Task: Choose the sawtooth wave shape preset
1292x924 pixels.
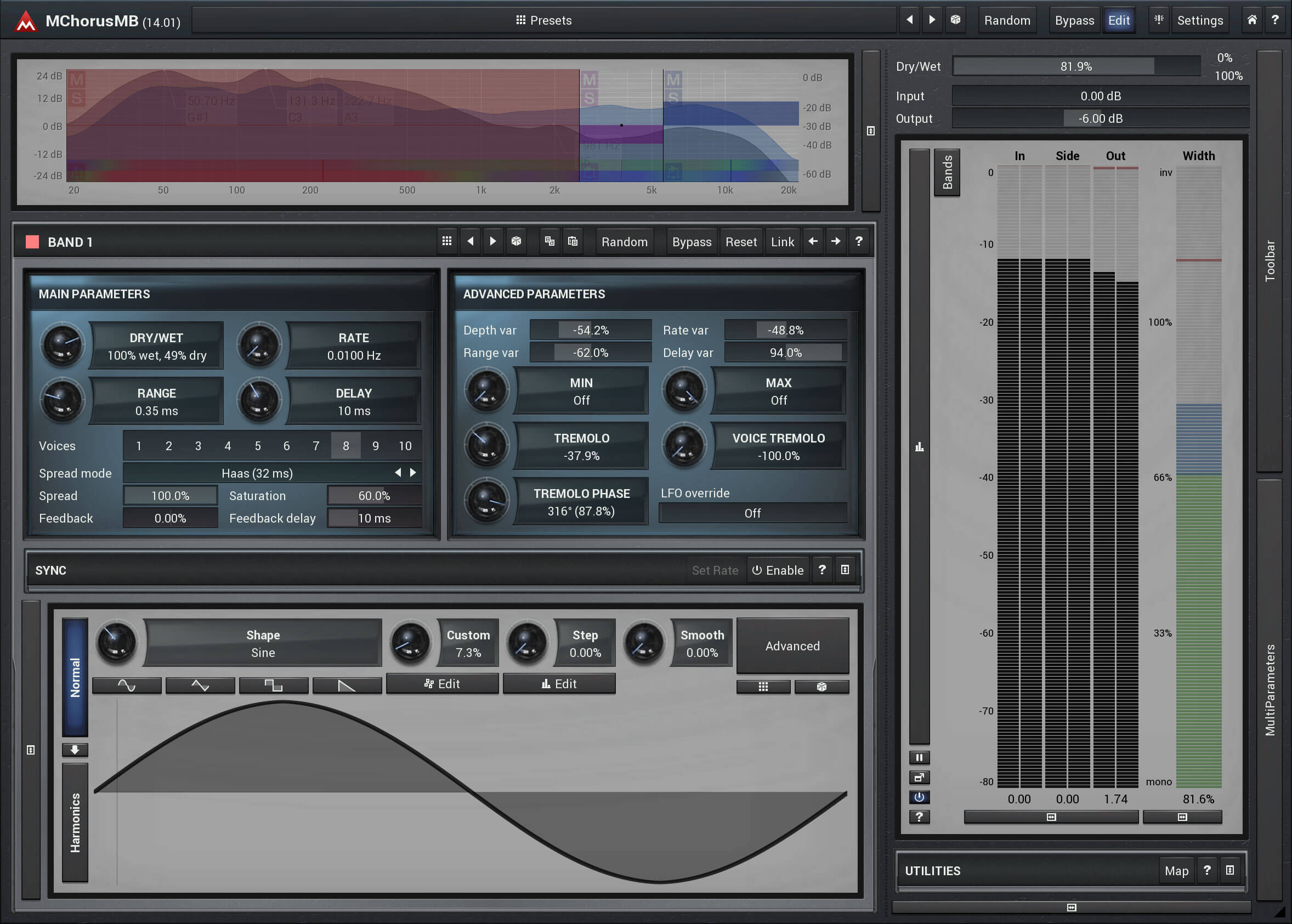Action: 347,685
